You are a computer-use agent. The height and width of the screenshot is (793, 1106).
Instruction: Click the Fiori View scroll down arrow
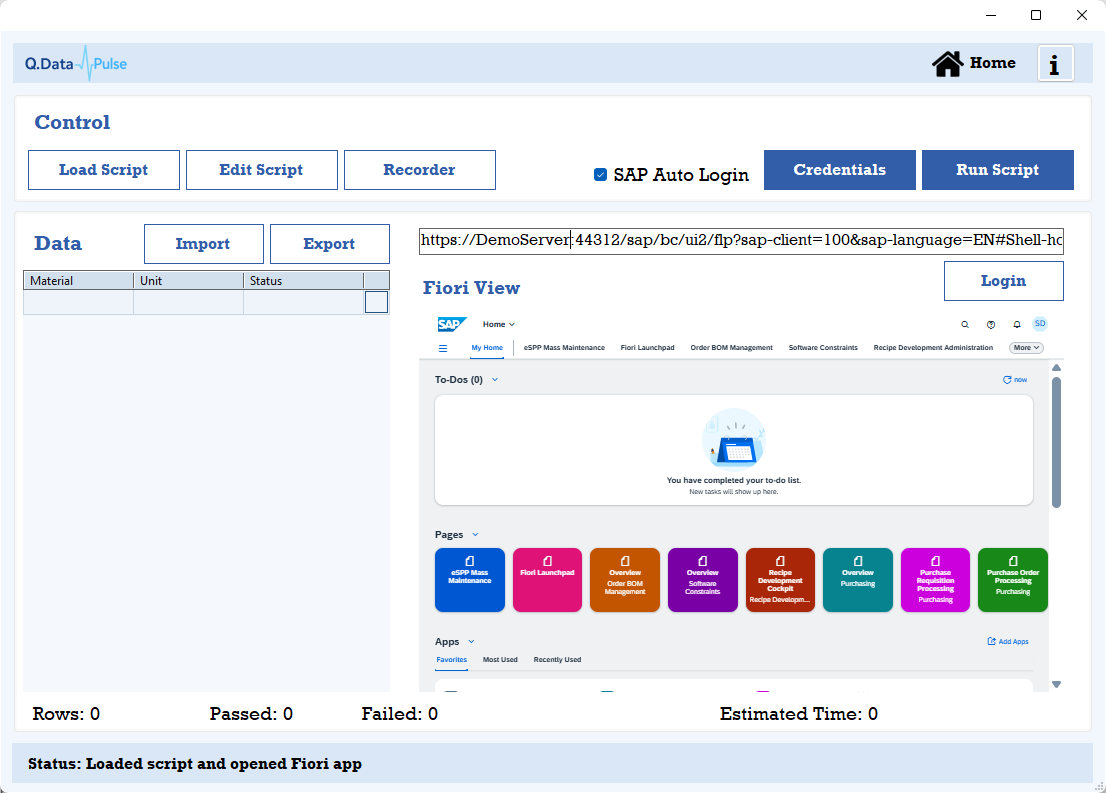(1056, 684)
